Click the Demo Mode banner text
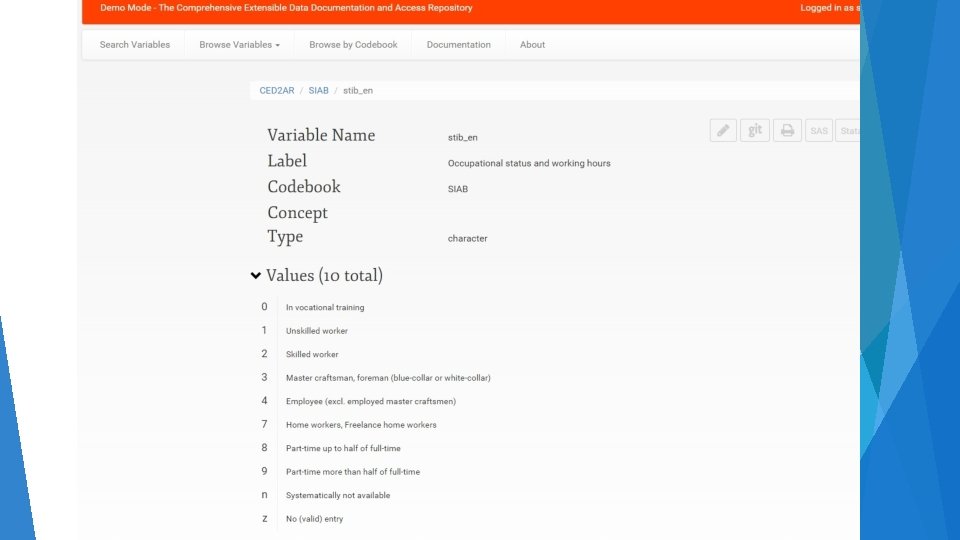 click(x=286, y=8)
